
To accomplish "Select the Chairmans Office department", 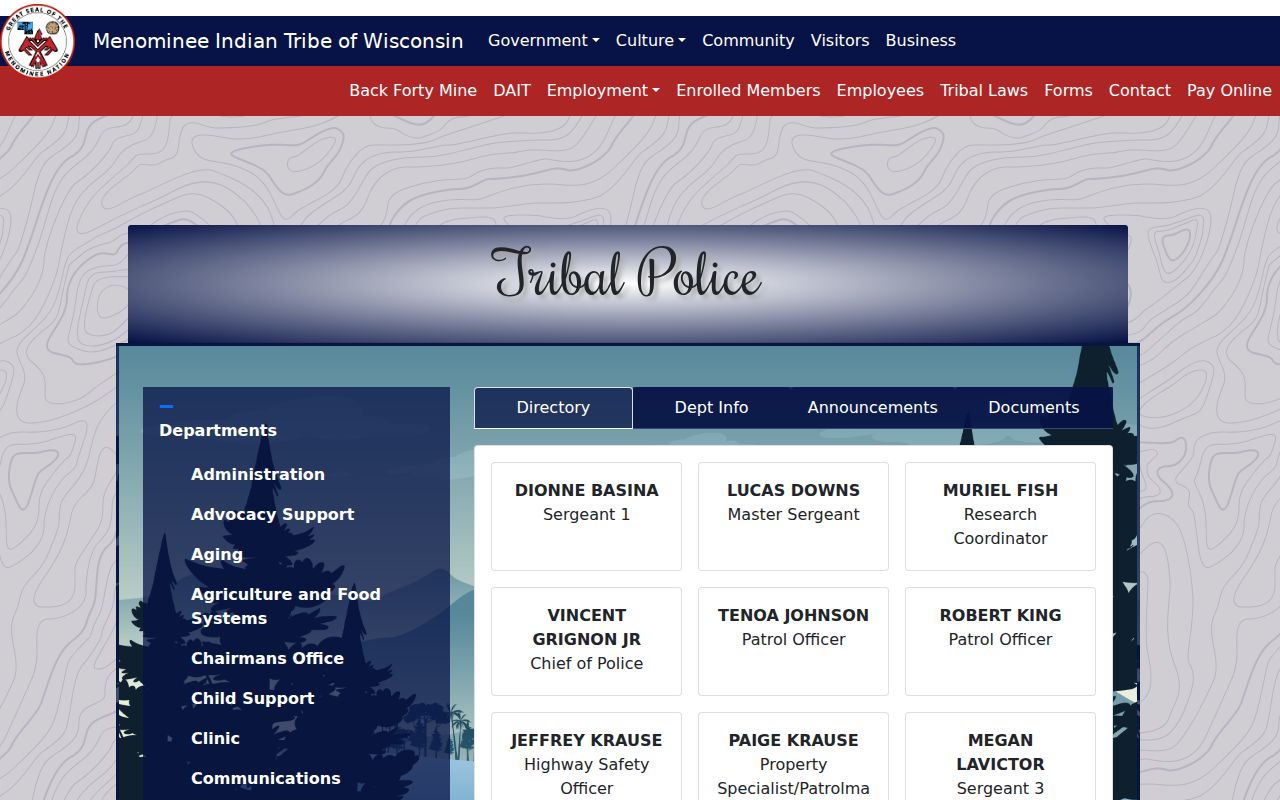I will tap(267, 658).
